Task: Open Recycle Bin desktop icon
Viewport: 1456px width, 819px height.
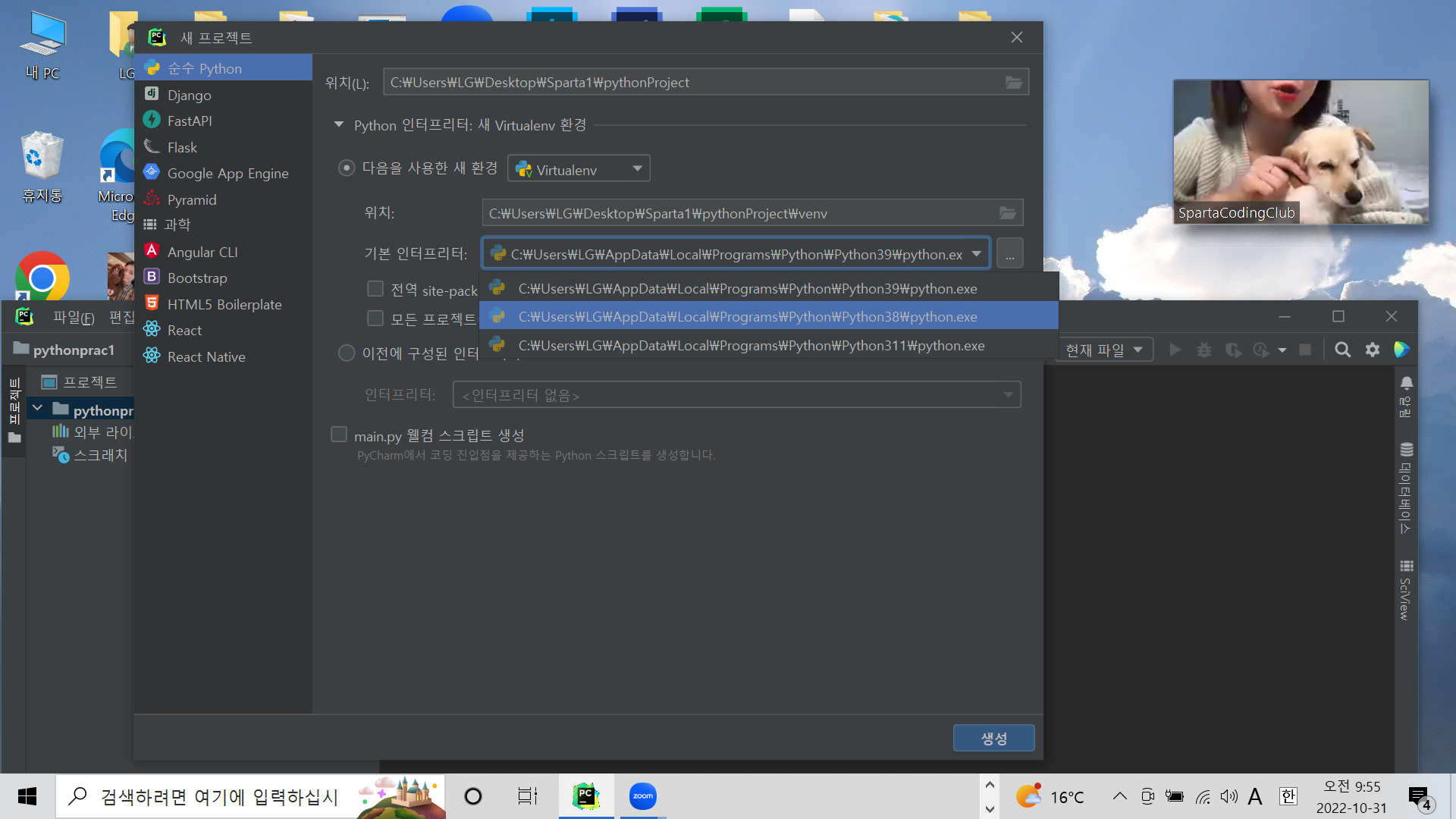Action: tap(42, 167)
